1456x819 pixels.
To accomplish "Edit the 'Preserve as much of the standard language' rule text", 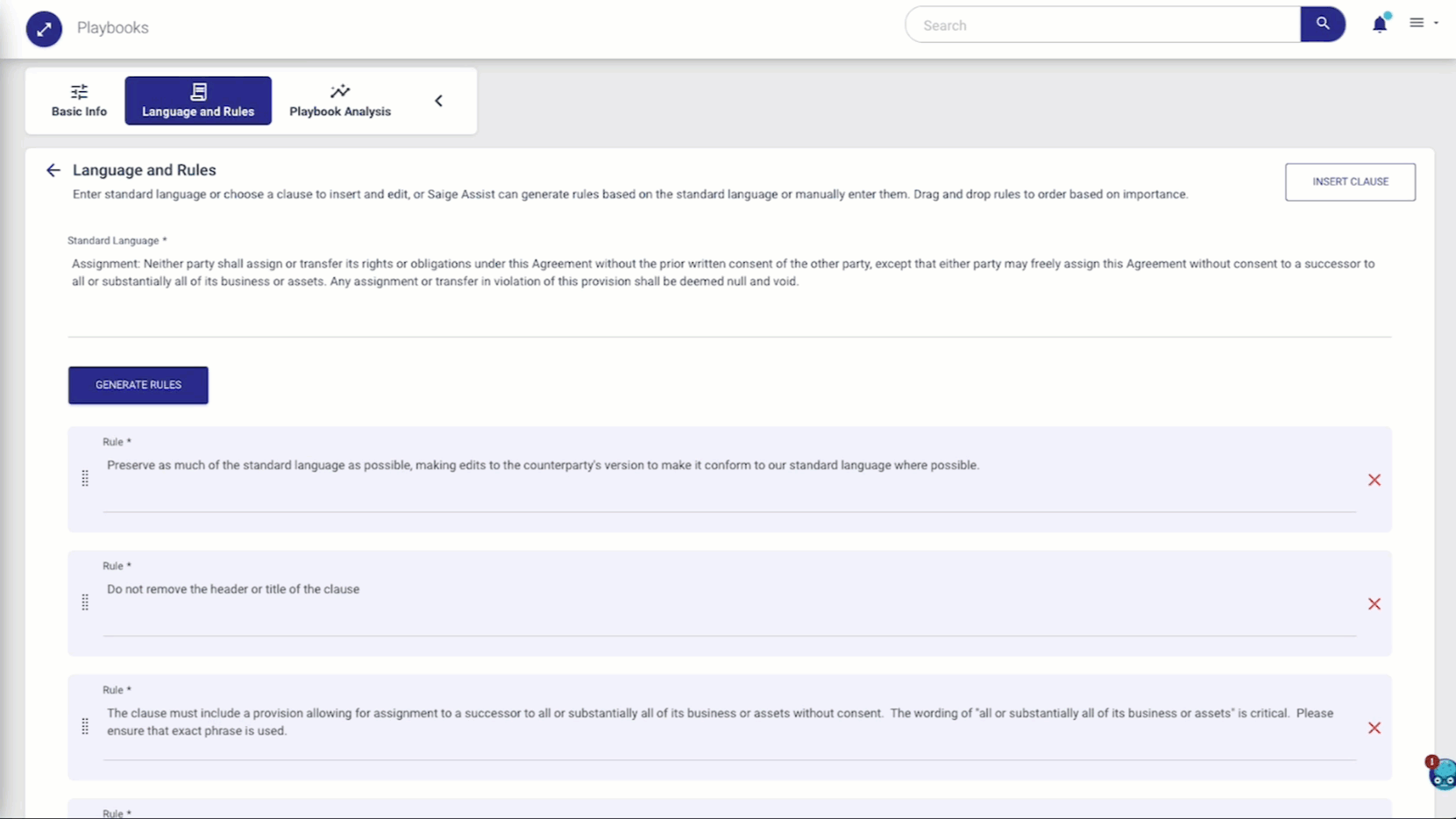I will click(x=729, y=482).
